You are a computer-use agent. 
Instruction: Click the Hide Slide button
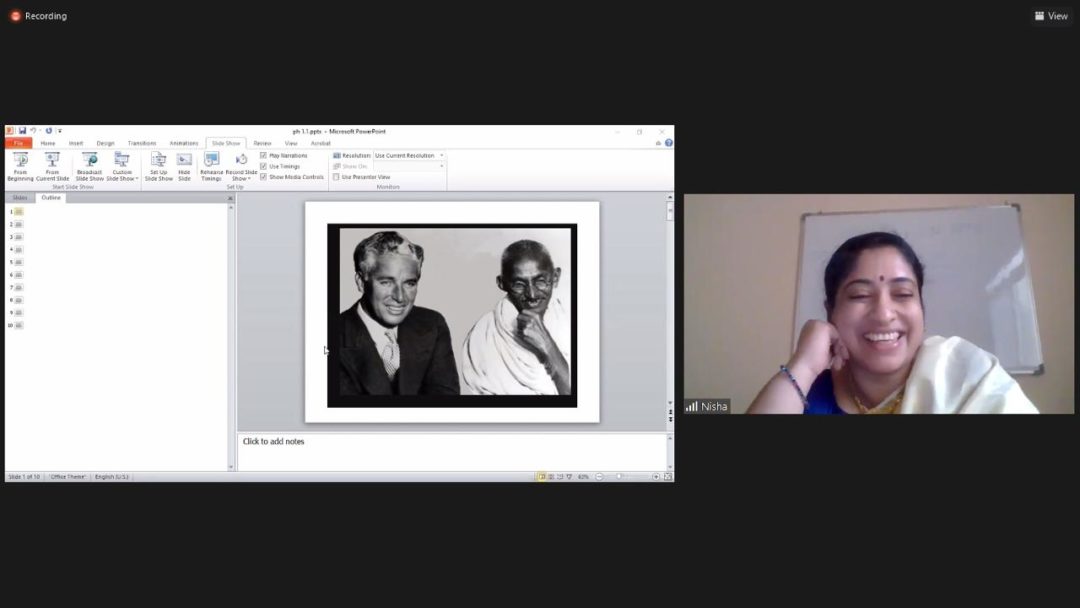pos(184,167)
